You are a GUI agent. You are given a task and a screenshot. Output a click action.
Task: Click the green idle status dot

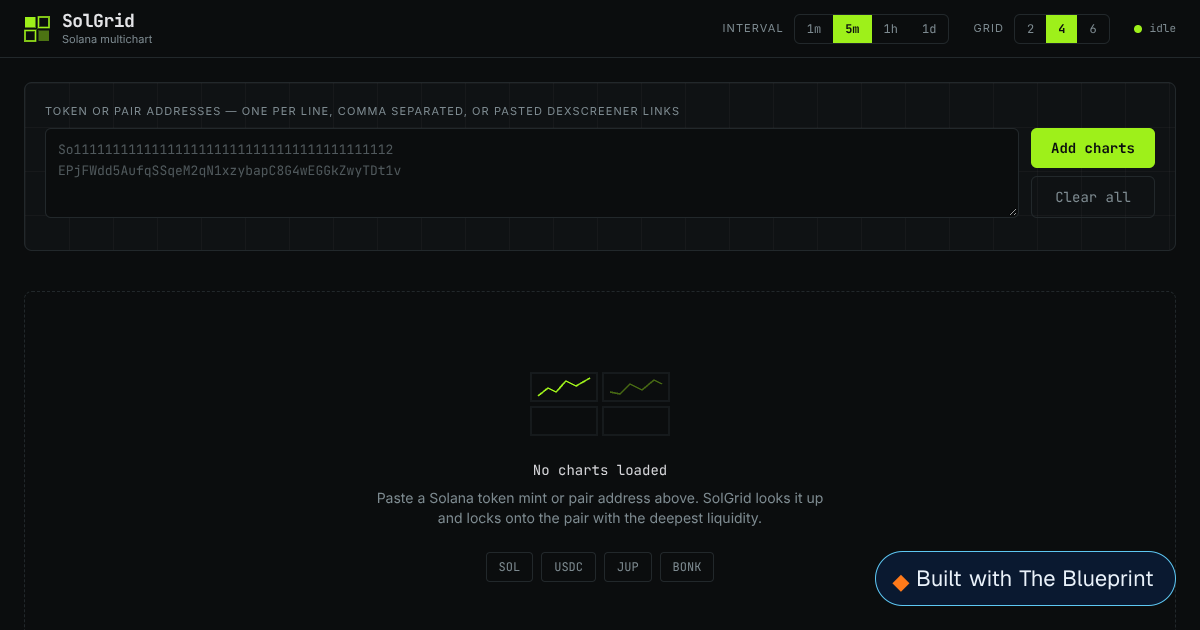(1138, 29)
